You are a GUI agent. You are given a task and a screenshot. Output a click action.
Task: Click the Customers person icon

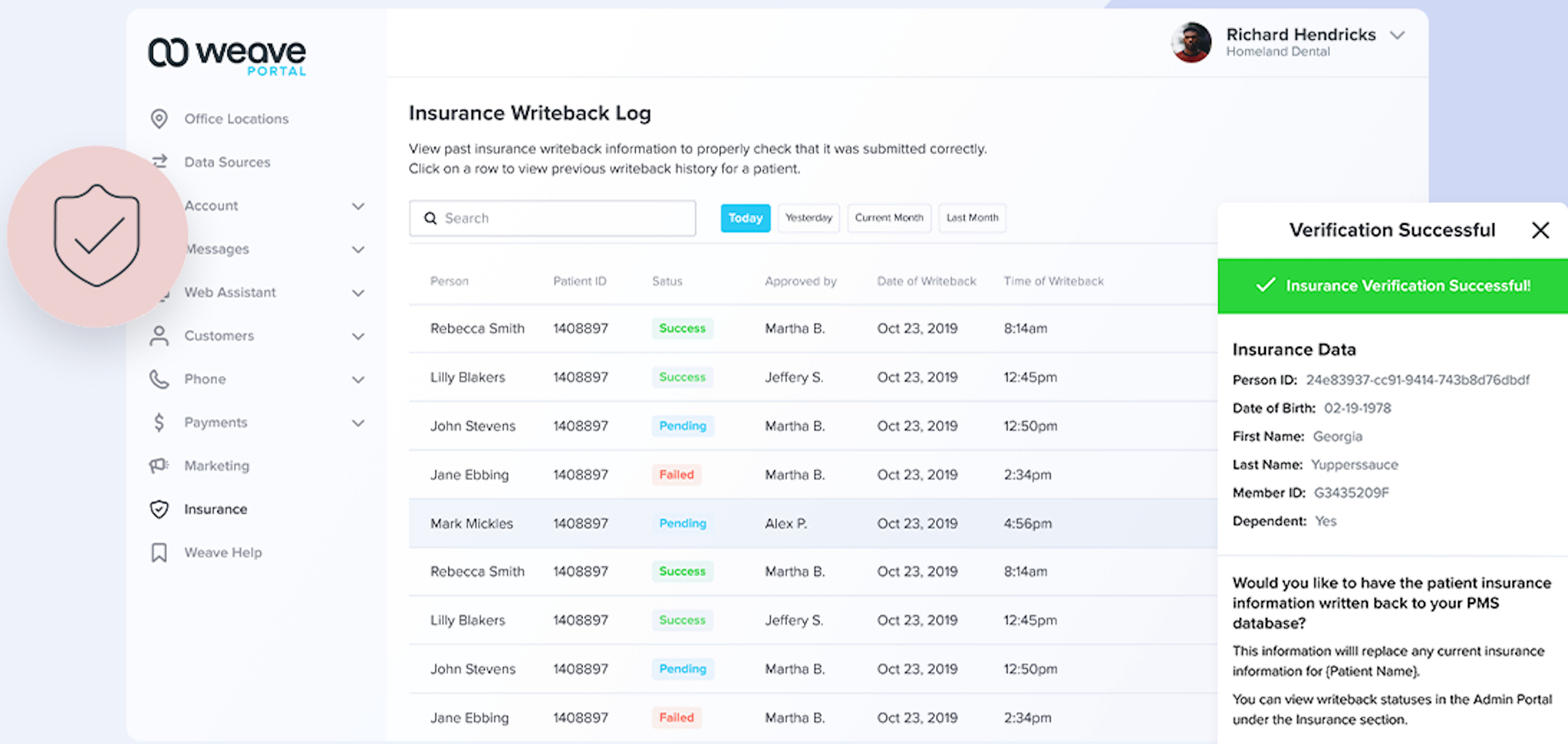159,336
